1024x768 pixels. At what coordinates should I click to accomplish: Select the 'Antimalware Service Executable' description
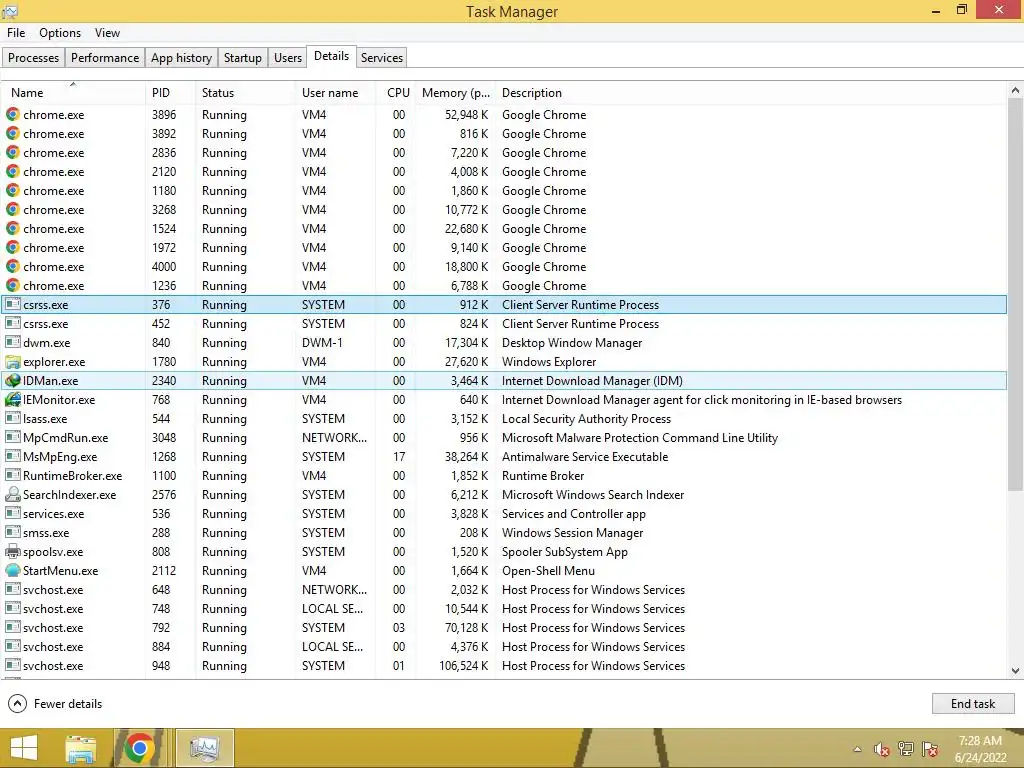584,456
